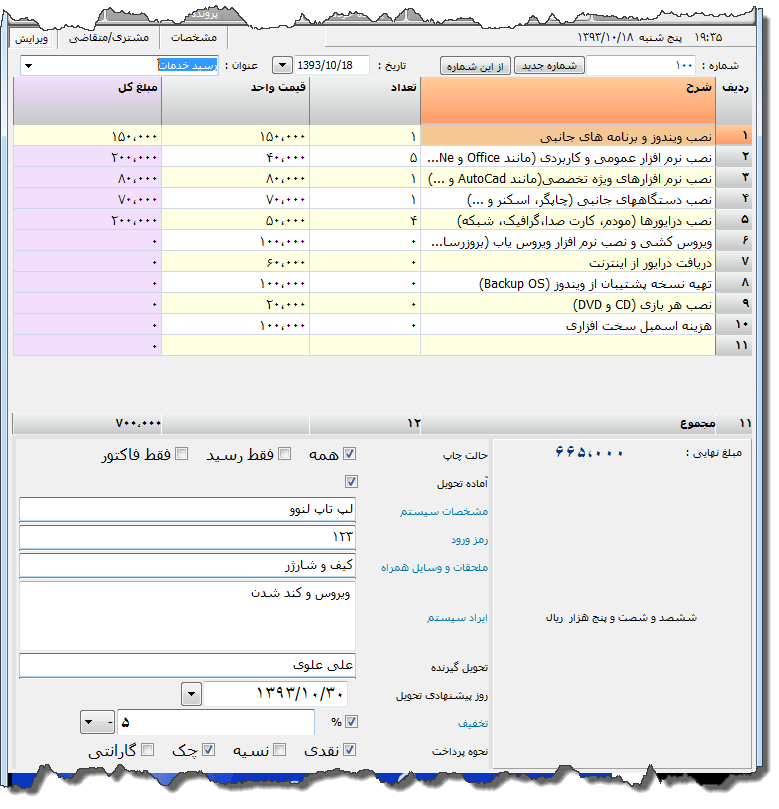The width and height of the screenshot is (779, 809).
Task: Click the discount value field showing ۵
Action: point(216,722)
